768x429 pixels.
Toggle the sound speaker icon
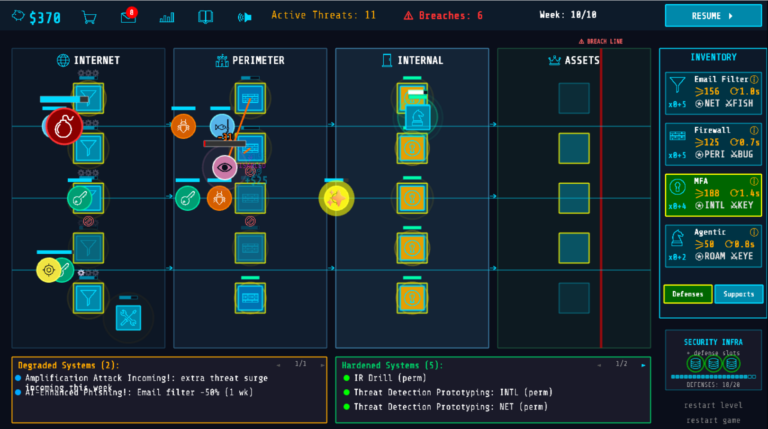click(x=244, y=18)
